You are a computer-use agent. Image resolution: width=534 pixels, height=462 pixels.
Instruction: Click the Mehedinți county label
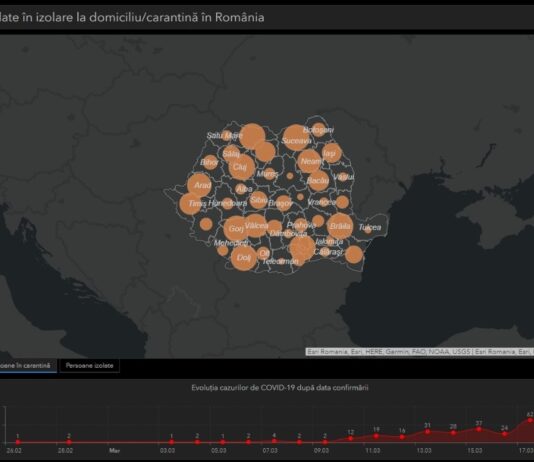[x=231, y=243]
